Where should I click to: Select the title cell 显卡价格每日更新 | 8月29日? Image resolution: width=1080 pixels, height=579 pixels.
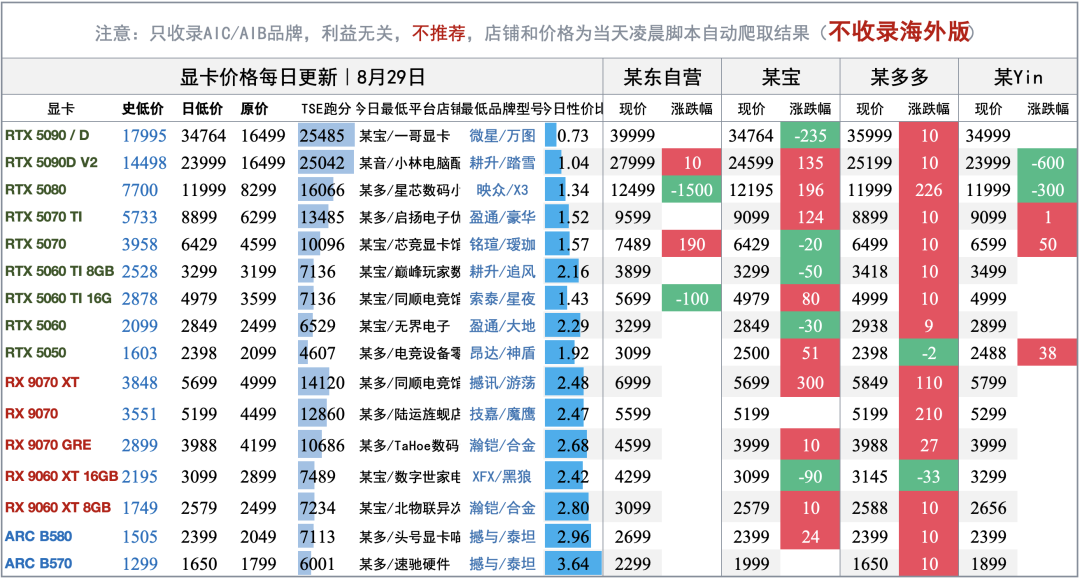tap(302, 77)
